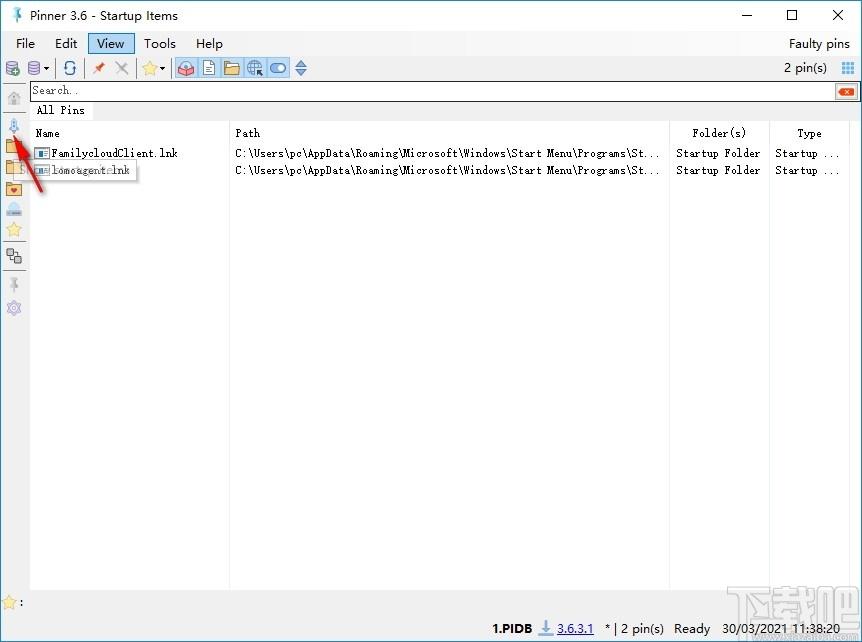862x642 pixels.
Task: Click the blue up/down arrows icon
Action: tap(301, 68)
